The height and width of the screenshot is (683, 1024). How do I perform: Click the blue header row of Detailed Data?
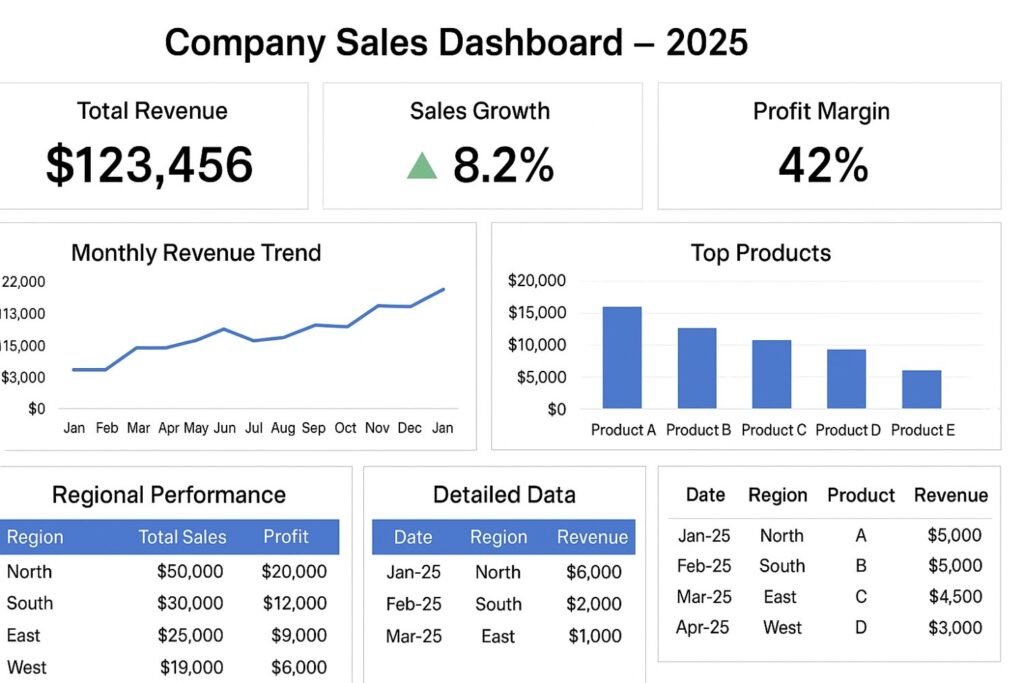tap(504, 537)
